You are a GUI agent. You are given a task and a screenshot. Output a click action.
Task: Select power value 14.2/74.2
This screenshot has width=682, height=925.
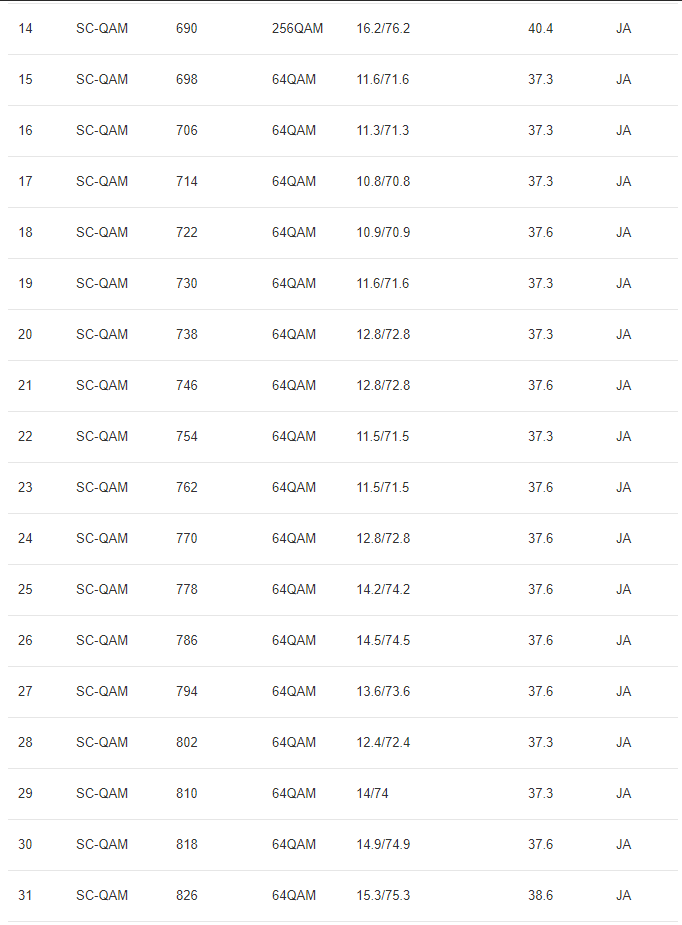coord(383,589)
